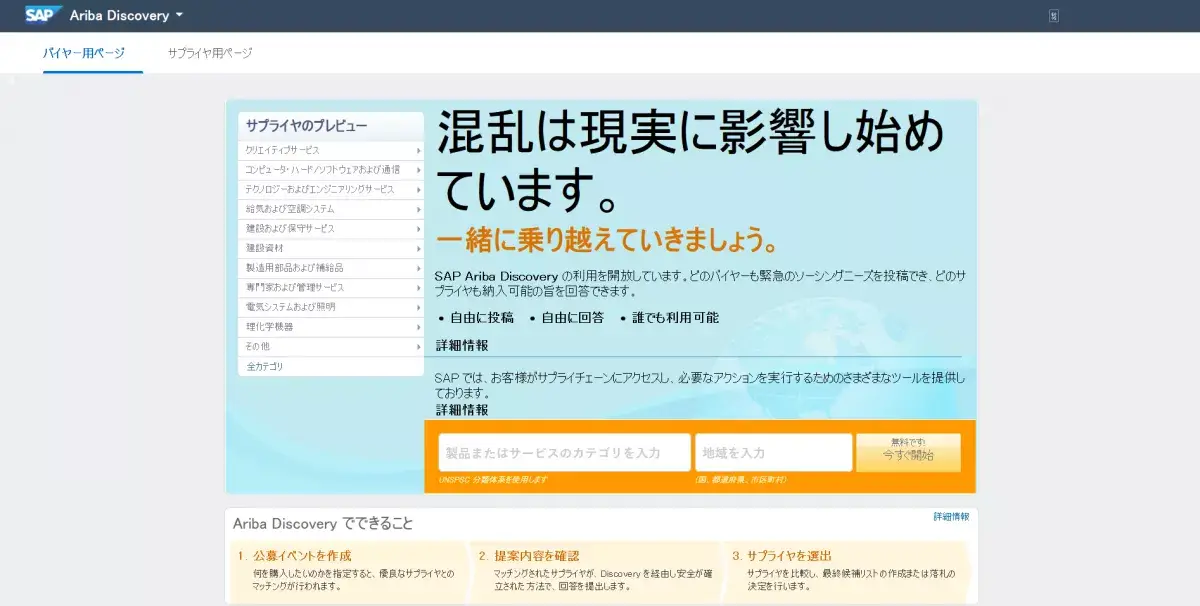
Task: Click the headline 混乱は現実に影響し始めています。
Action: (x=690, y=161)
